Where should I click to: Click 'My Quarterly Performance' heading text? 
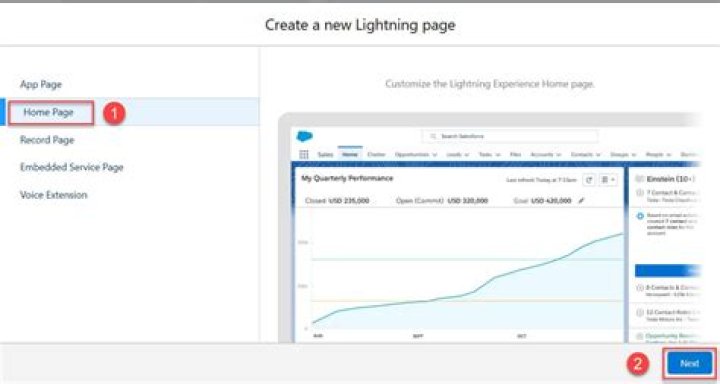[x=347, y=178]
